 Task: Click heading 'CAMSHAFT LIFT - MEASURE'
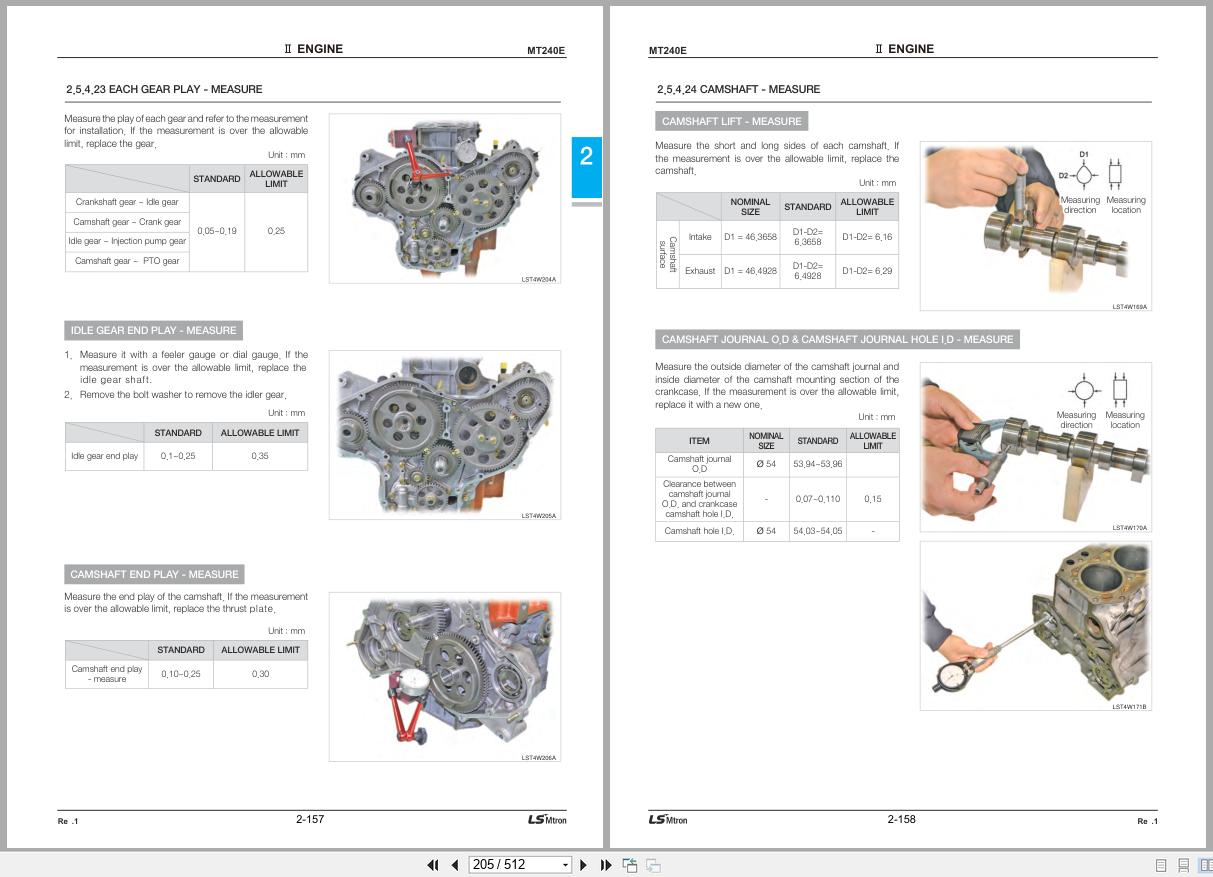click(x=732, y=121)
